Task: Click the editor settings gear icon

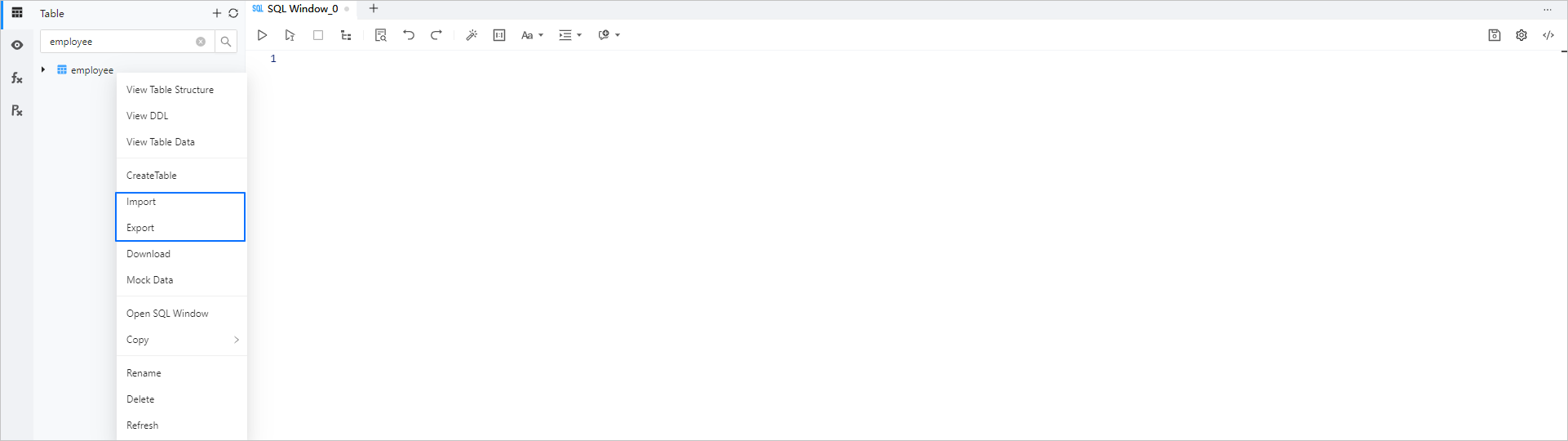Action: pos(1521,35)
